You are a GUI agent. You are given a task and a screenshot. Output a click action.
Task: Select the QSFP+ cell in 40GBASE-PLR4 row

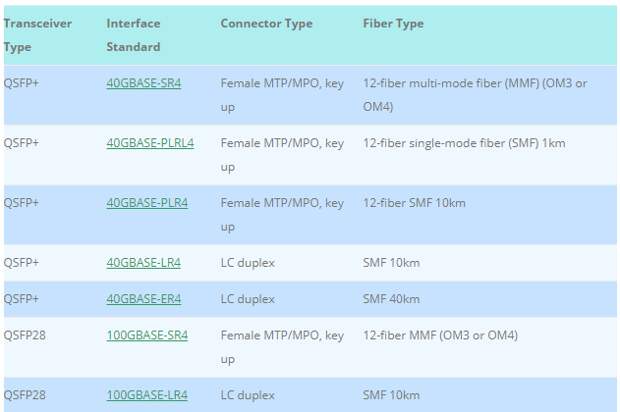(x=21, y=203)
